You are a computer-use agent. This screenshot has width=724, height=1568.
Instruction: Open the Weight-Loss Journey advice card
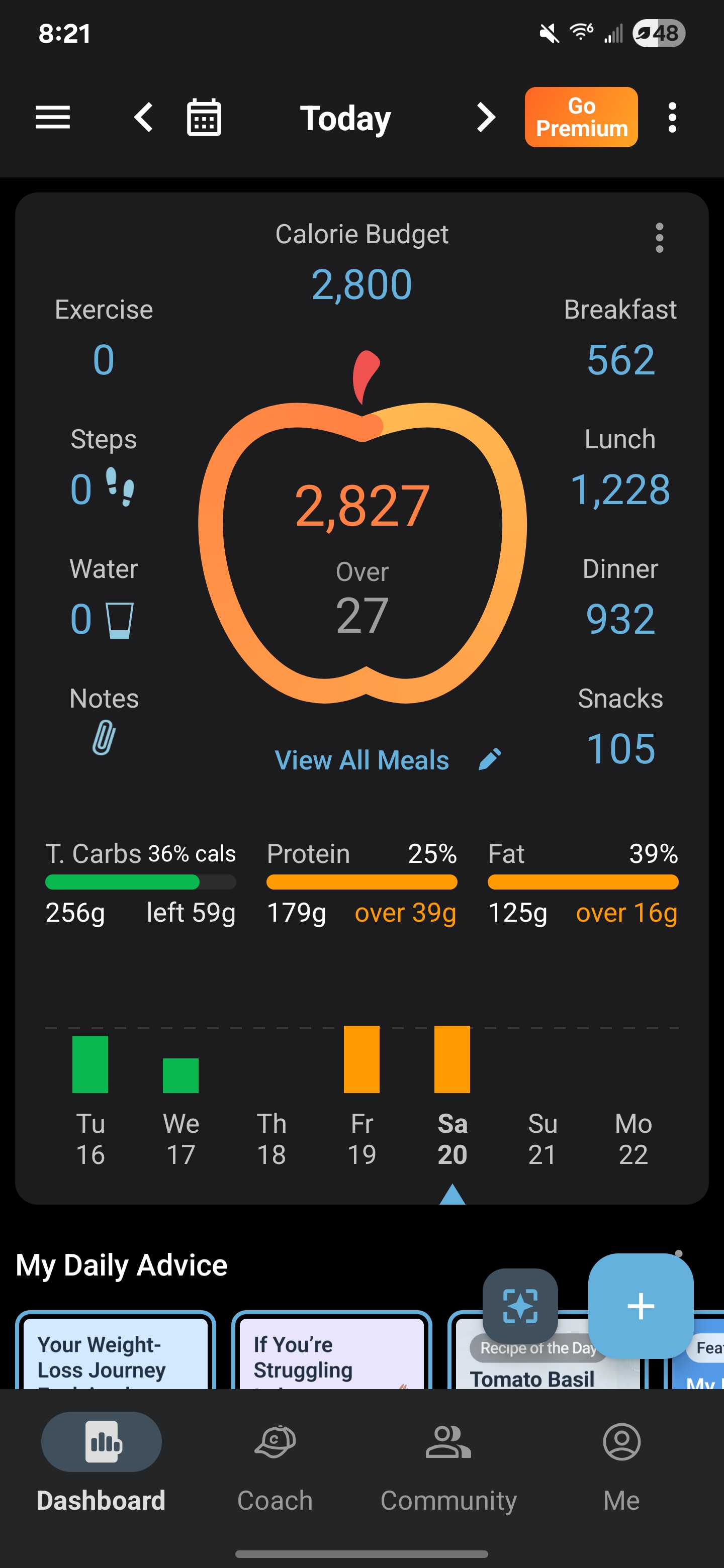point(116,1354)
